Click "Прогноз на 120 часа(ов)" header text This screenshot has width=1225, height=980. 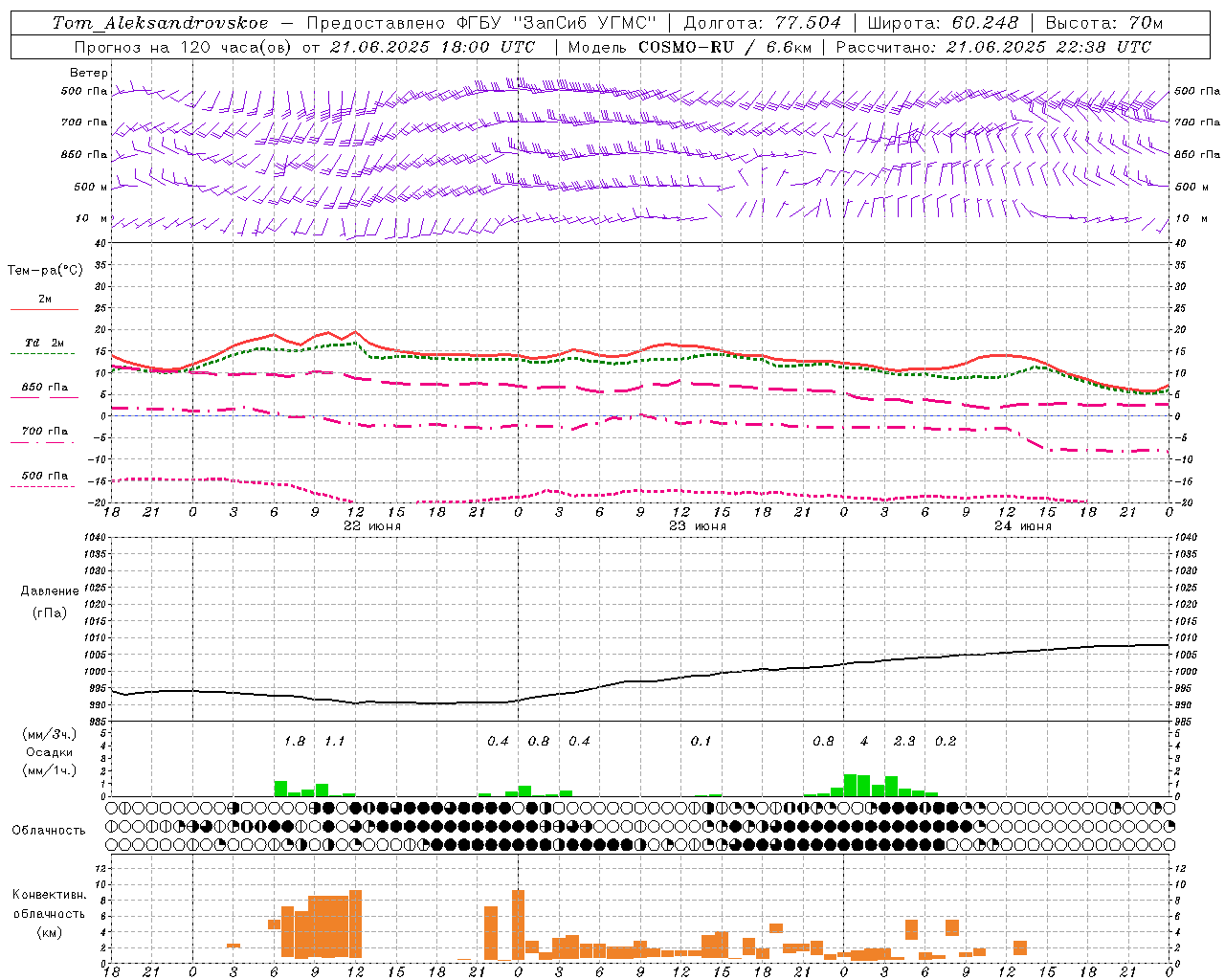[x=185, y=47]
